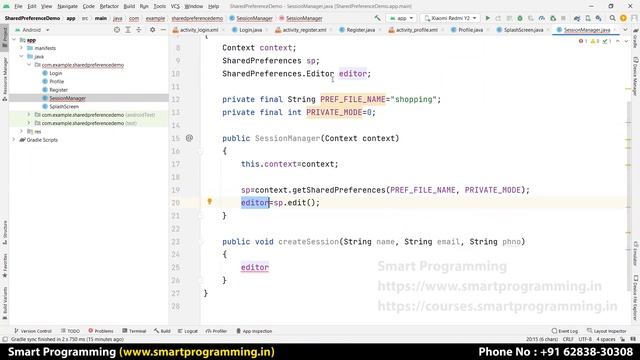640x360 pixels.
Task: Click the gutter icon on line 15
Action: [x=189, y=138]
